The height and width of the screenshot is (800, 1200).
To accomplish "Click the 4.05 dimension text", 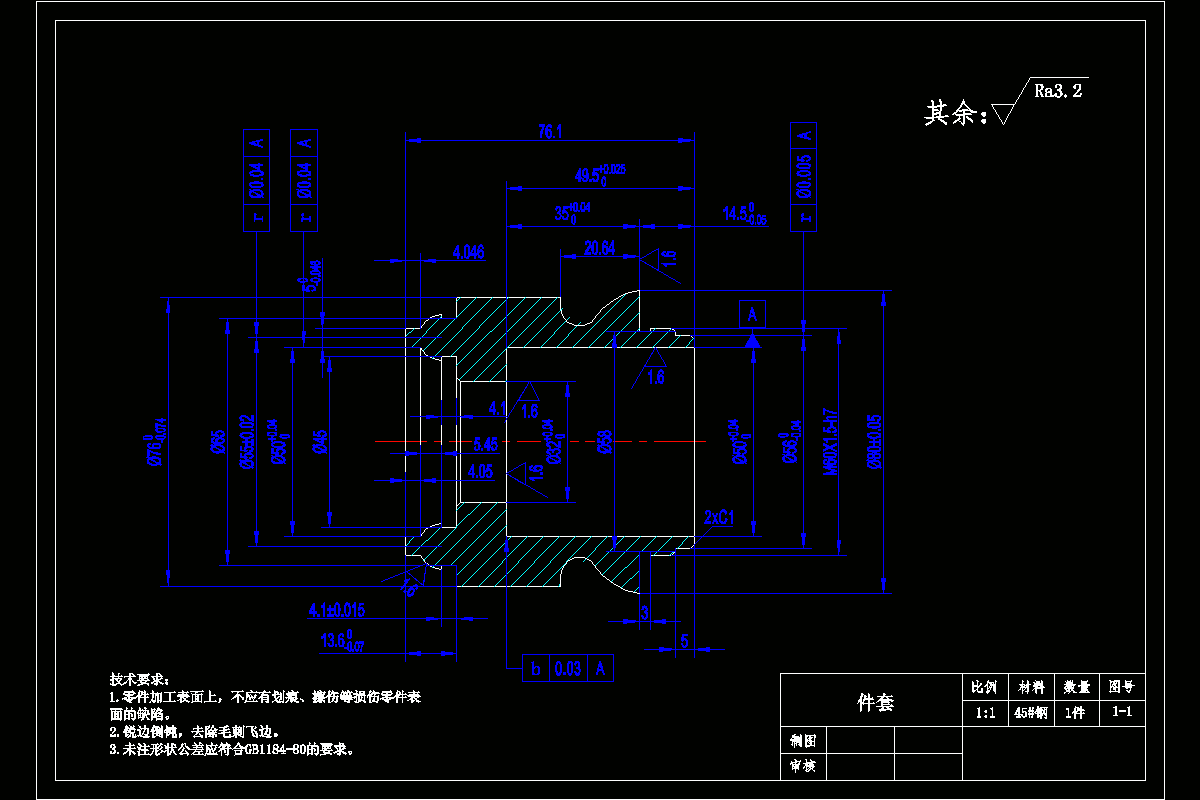I will pyautogui.click(x=480, y=471).
